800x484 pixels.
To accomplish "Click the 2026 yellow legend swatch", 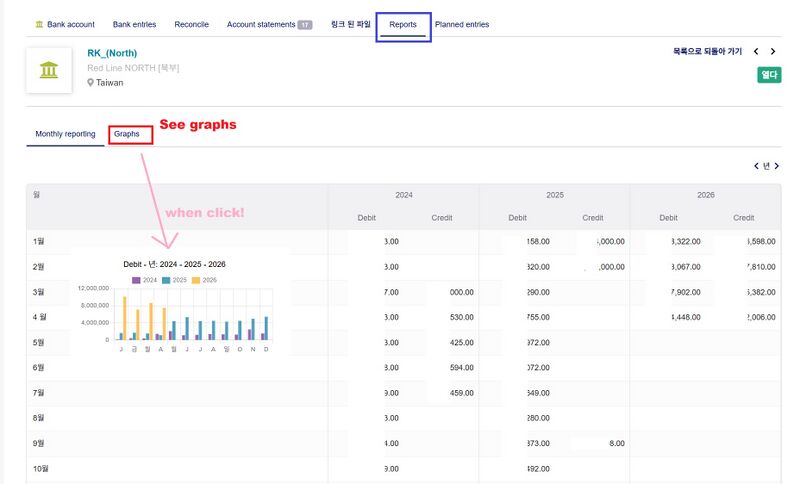I will coord(196,280).
